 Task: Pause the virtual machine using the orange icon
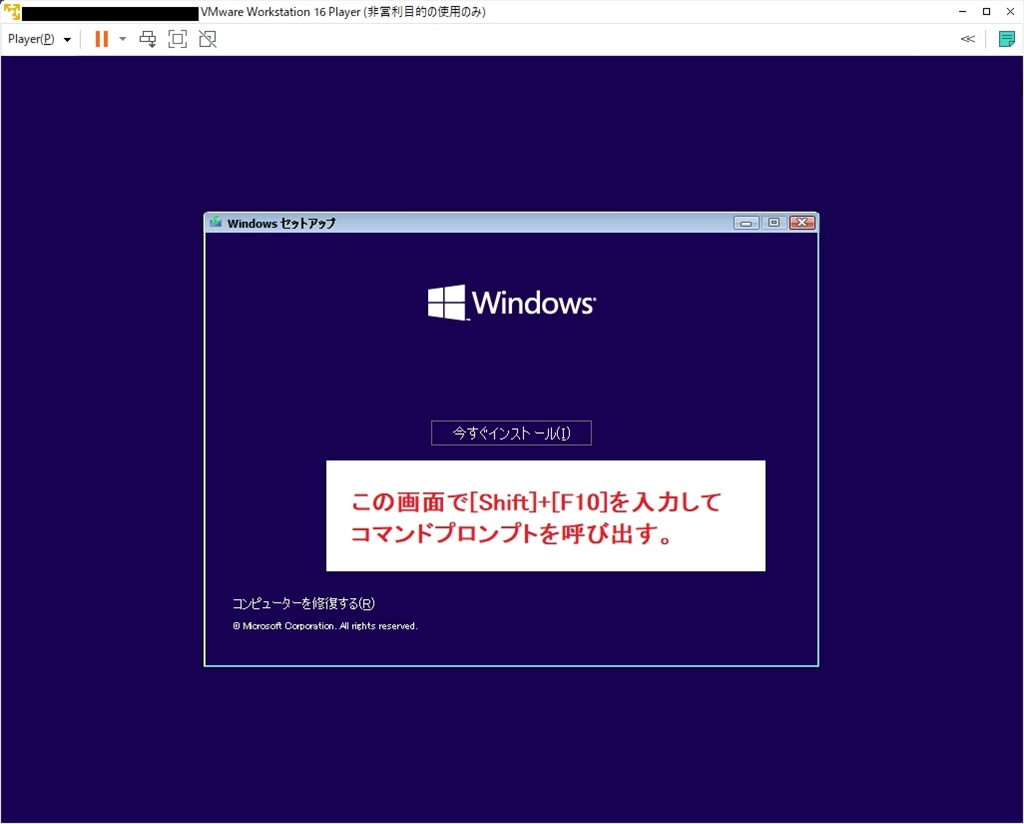coord(101,39)
